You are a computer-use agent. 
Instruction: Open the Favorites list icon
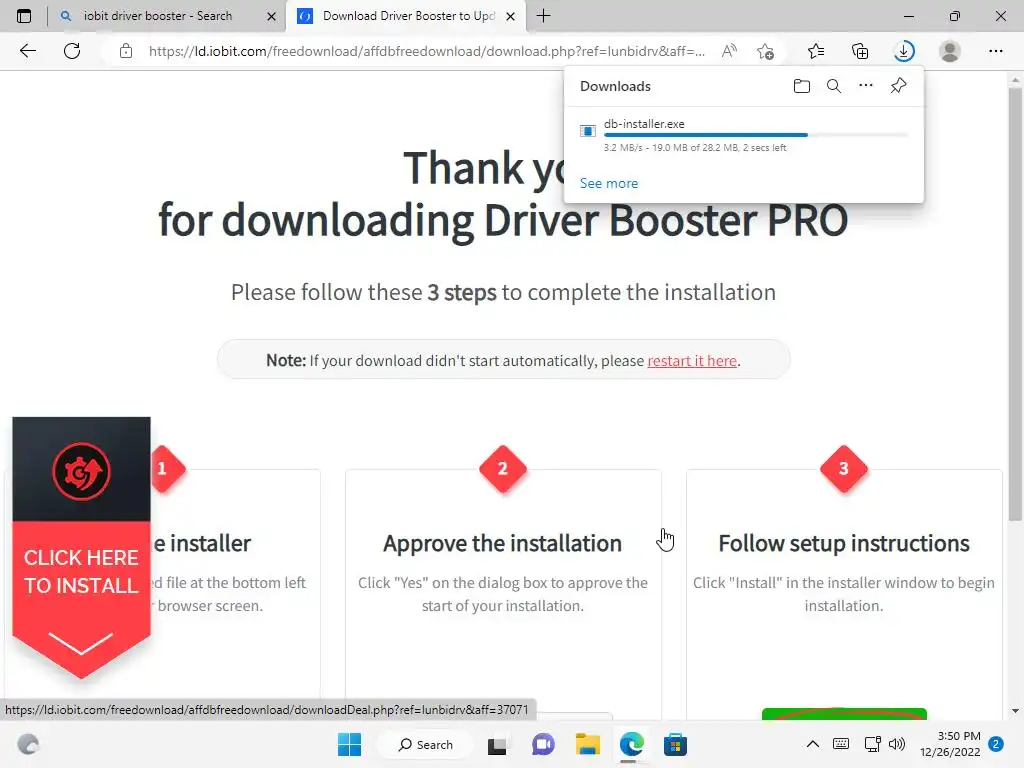[x=816, y=51]
